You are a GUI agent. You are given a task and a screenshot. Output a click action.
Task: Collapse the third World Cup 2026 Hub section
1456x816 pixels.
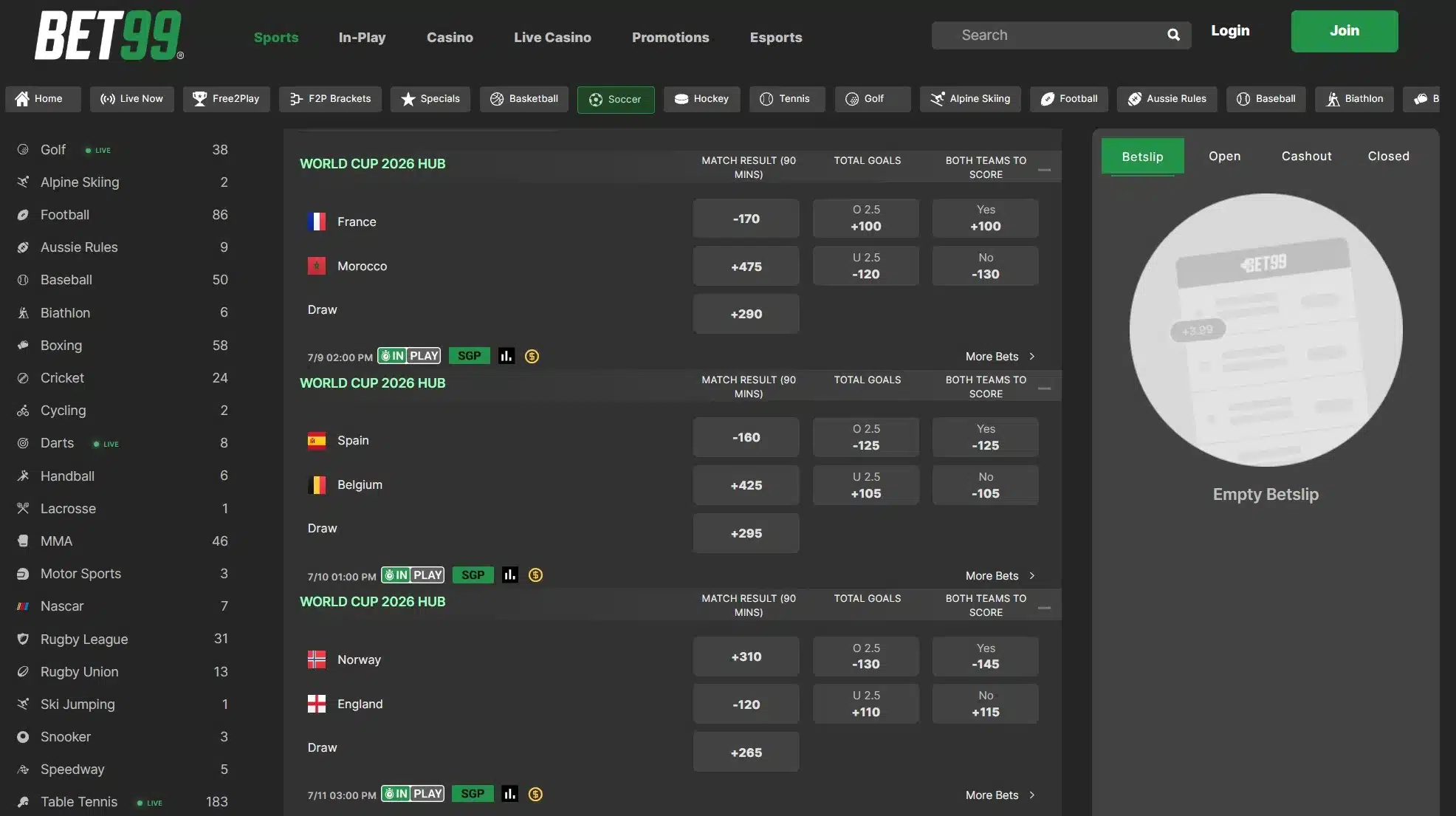point(1044,608)
